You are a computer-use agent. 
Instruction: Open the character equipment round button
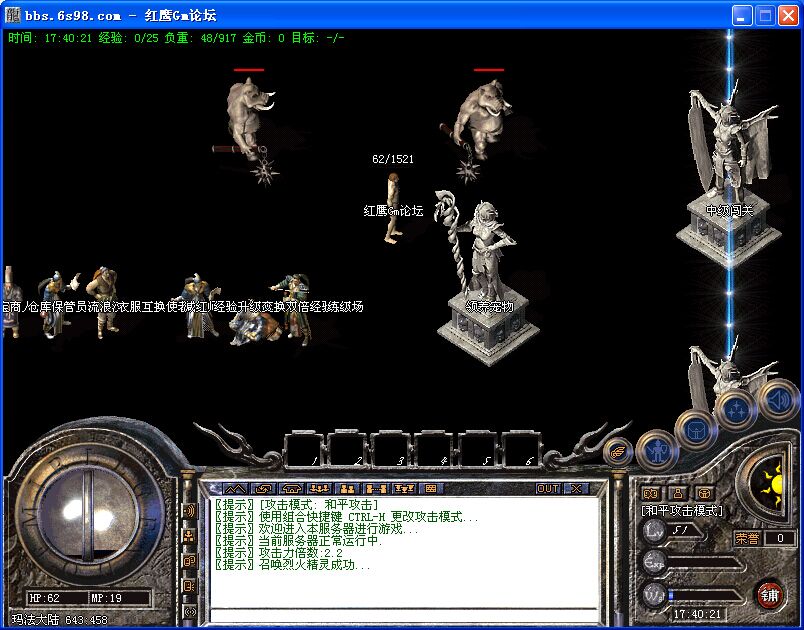[657, 451]
